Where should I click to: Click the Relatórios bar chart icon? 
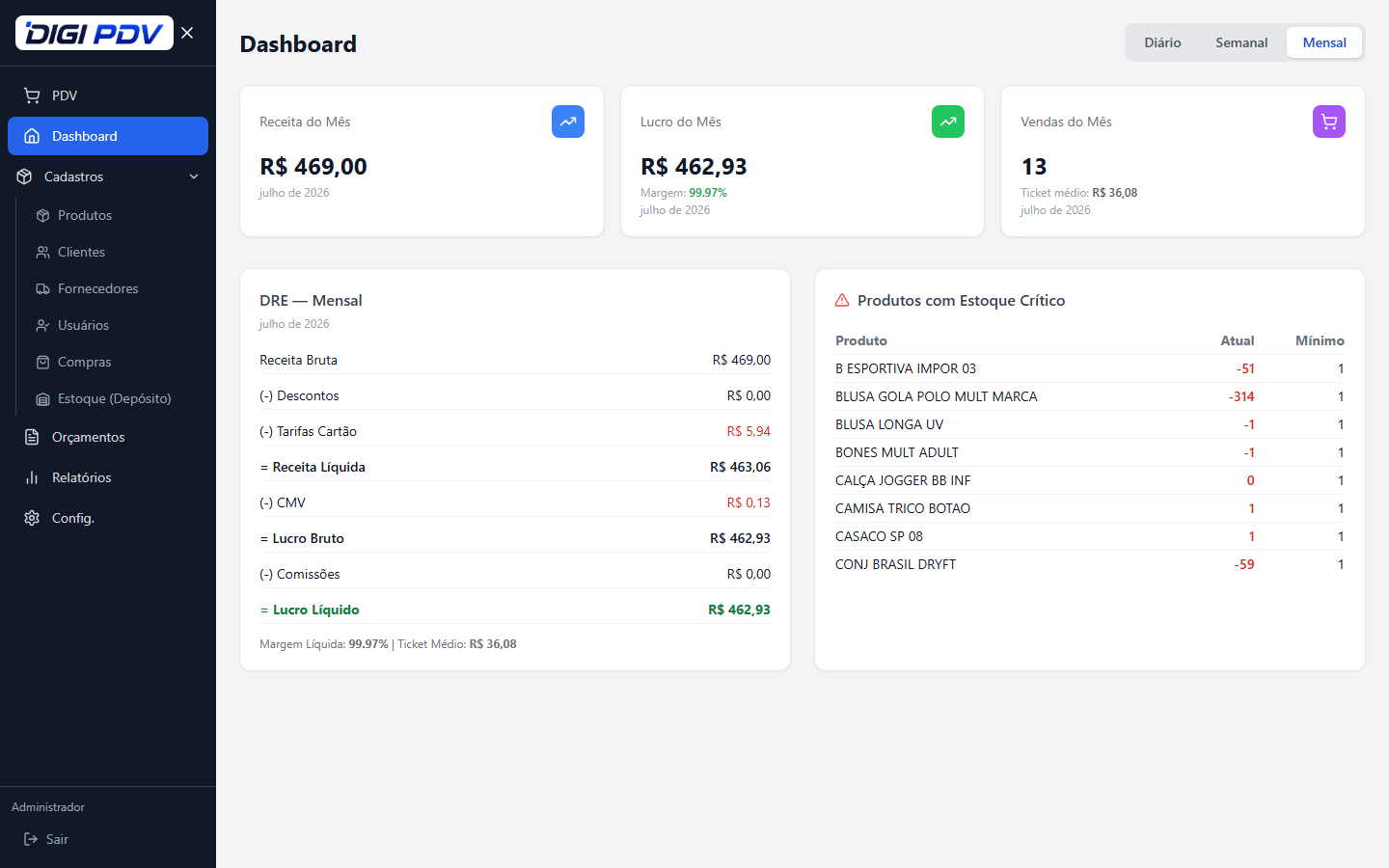[x=32, y=477]
